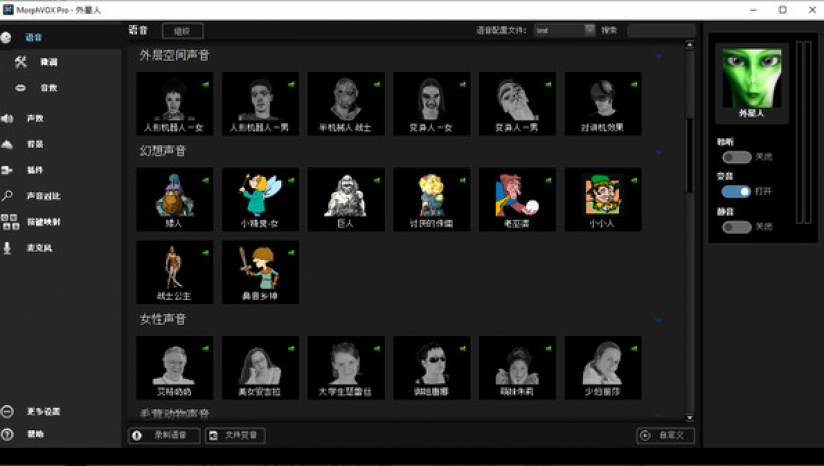This screenshot has height=466, width=824.
Task: Click green speaker on the 战士公主 card
Action: point(205,253)
